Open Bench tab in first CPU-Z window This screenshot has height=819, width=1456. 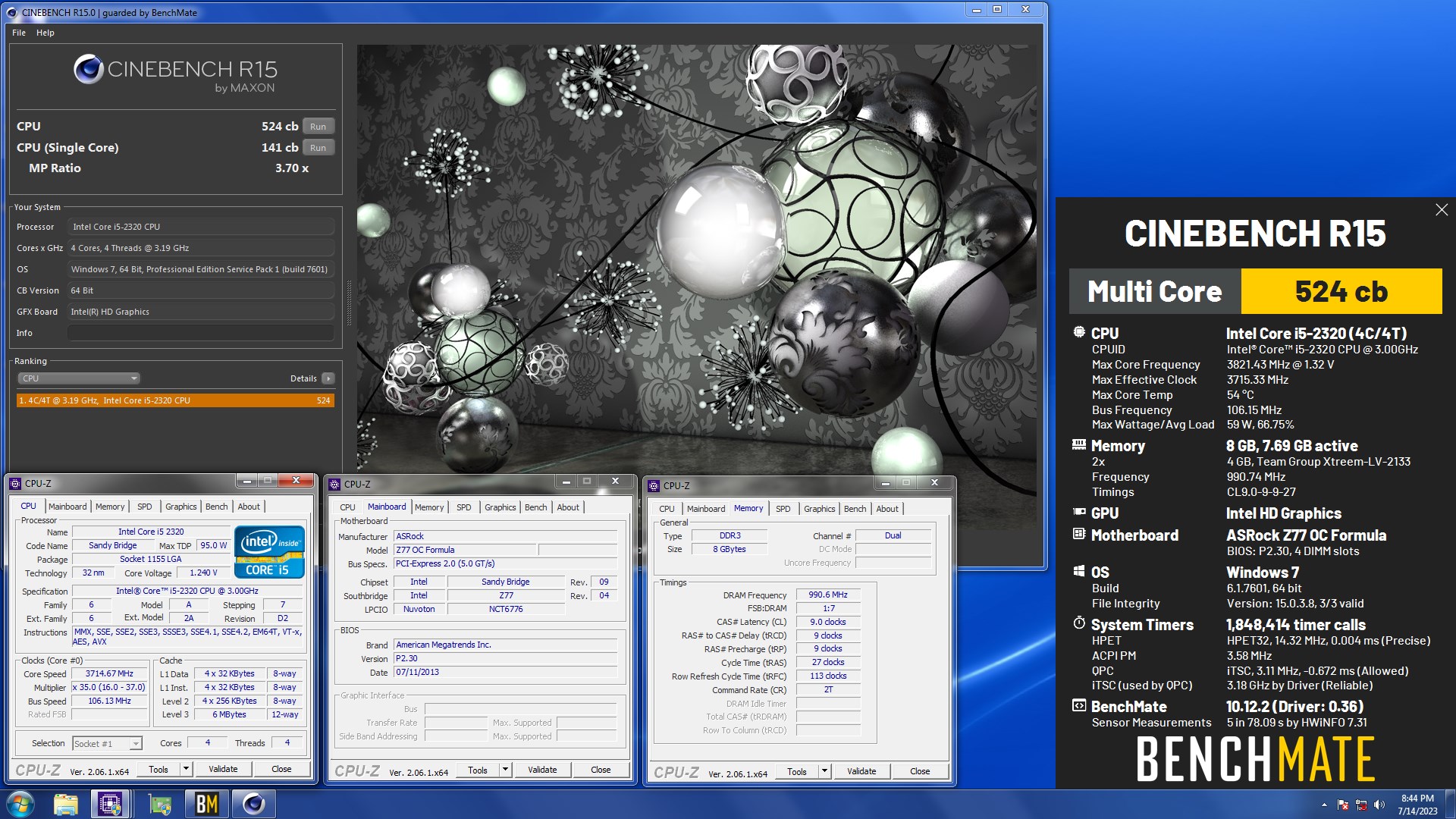217,507
